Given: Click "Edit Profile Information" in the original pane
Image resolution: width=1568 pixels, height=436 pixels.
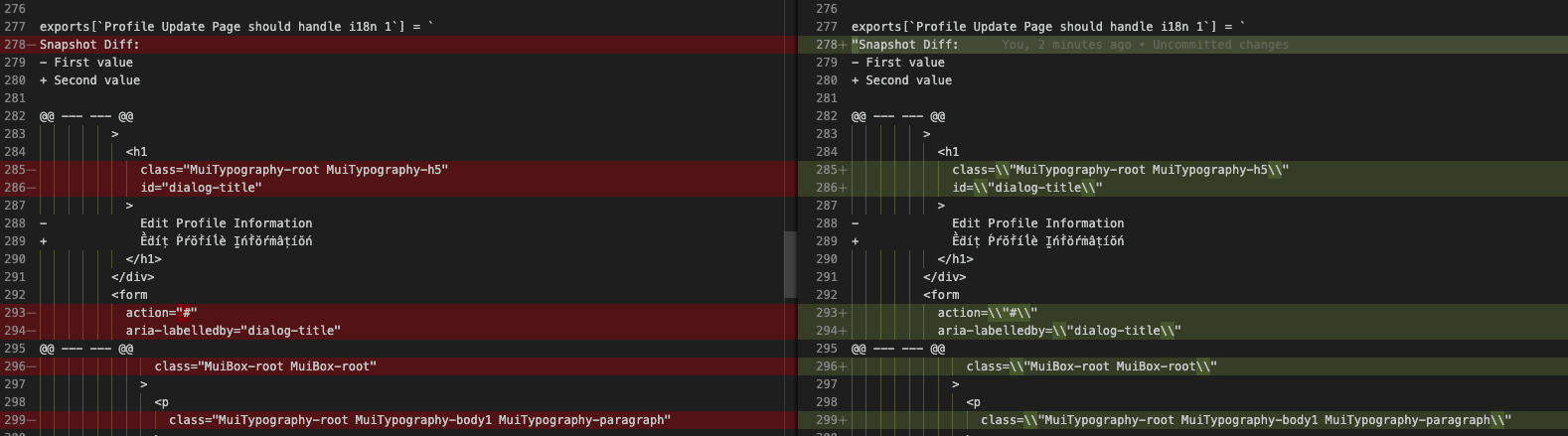Looking at the screenshot, I should [x=227, y=223].
